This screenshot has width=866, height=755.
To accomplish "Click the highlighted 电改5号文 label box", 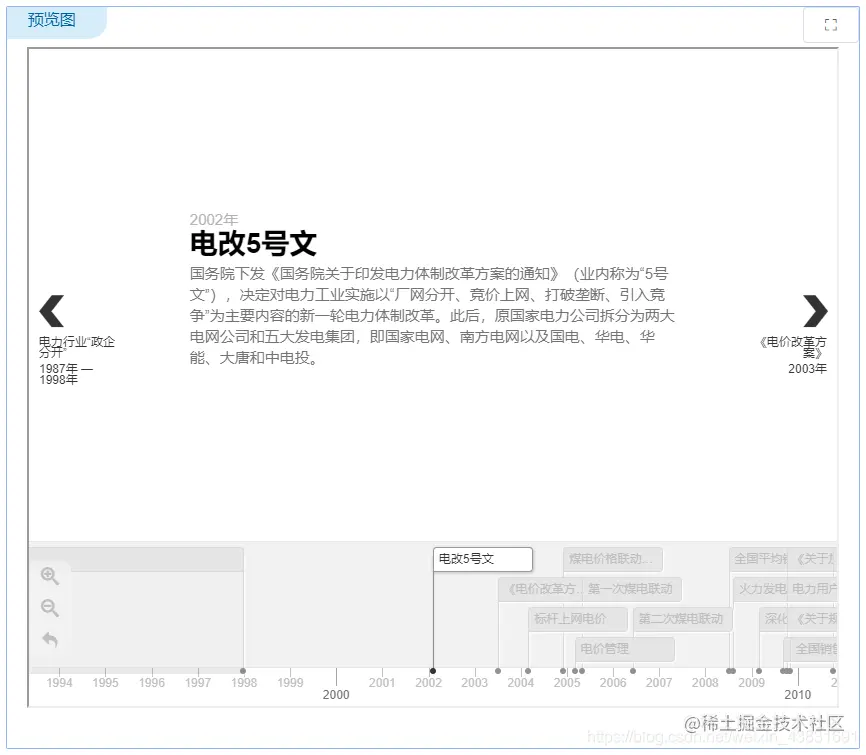I will click(x=481, y=558).
